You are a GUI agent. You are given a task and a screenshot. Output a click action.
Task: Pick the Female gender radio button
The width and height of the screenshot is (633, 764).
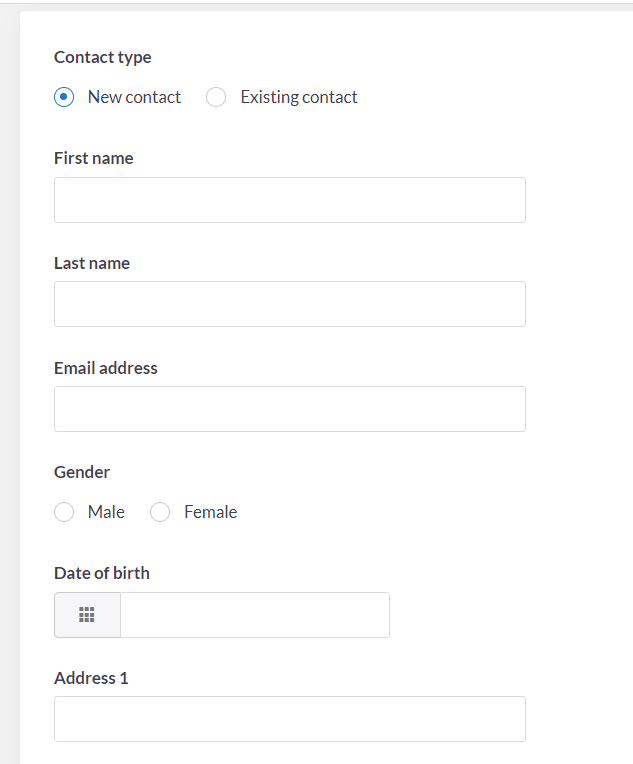point(160,512)
